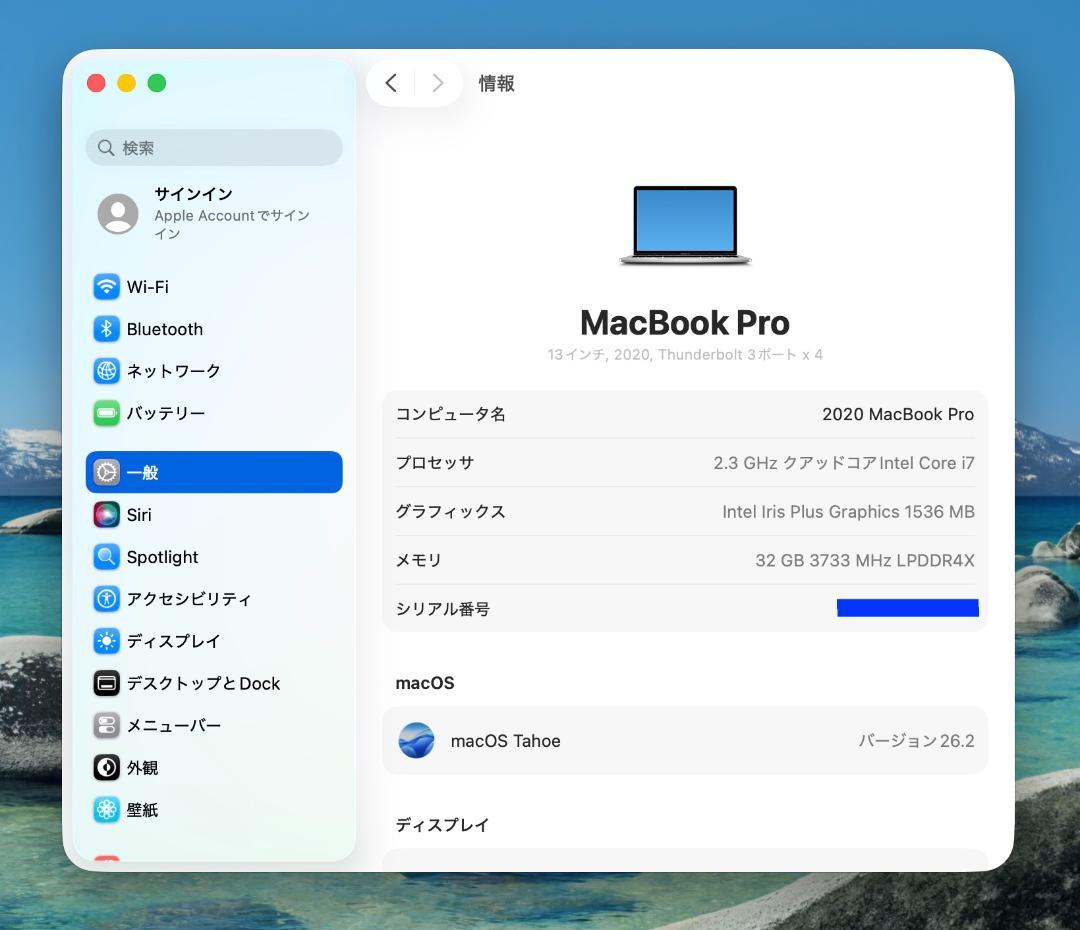This screenshot has height=930, width=1080.
Task: Click the forward navigation chevron
Action: pos(437,83)
